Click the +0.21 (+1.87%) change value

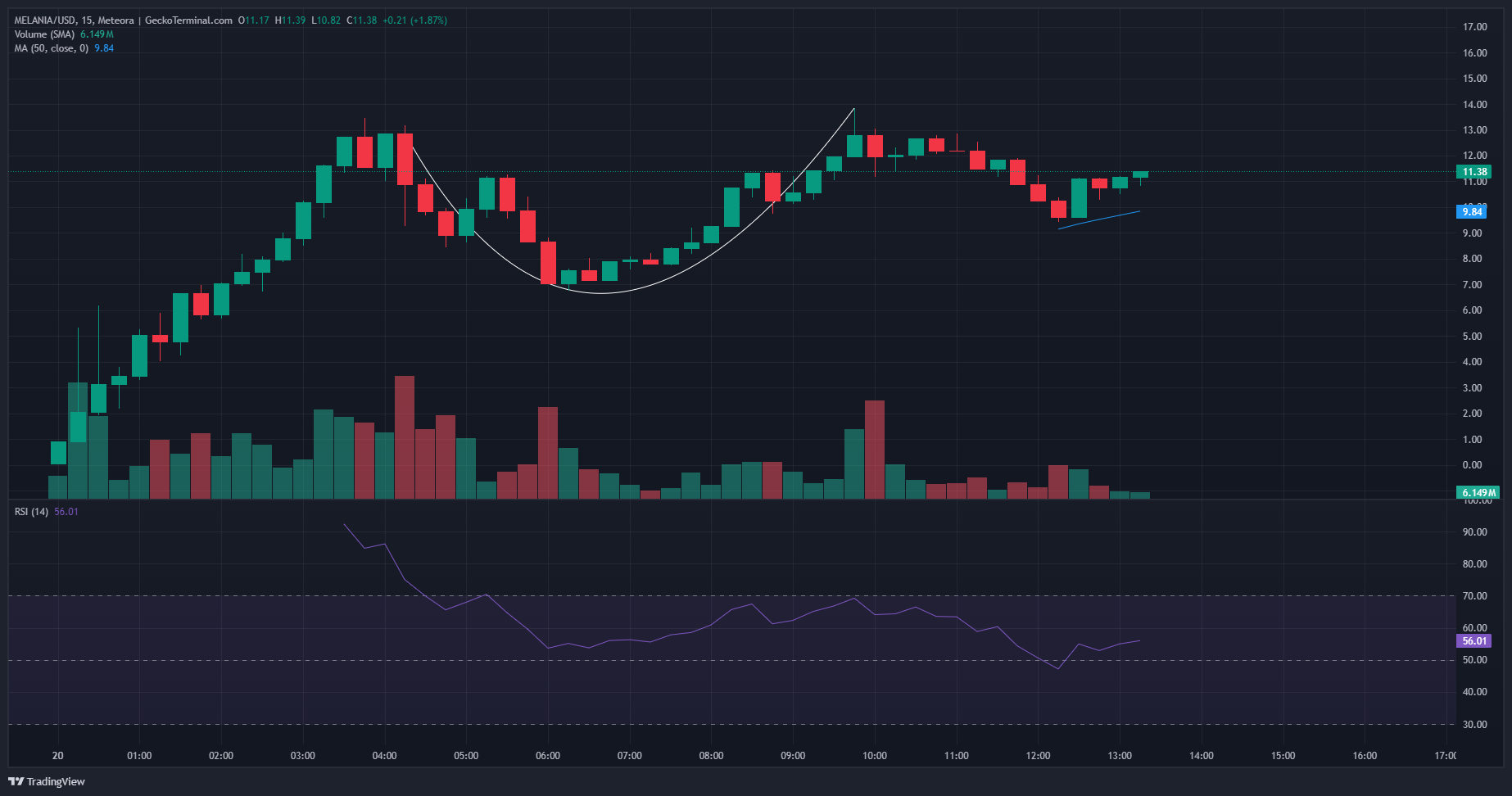414,20
